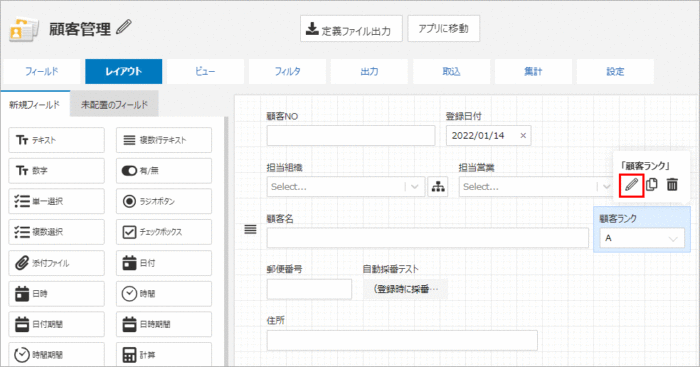Open the 顧客管理 app icon
700x367 pixels.
coord(23,29)
